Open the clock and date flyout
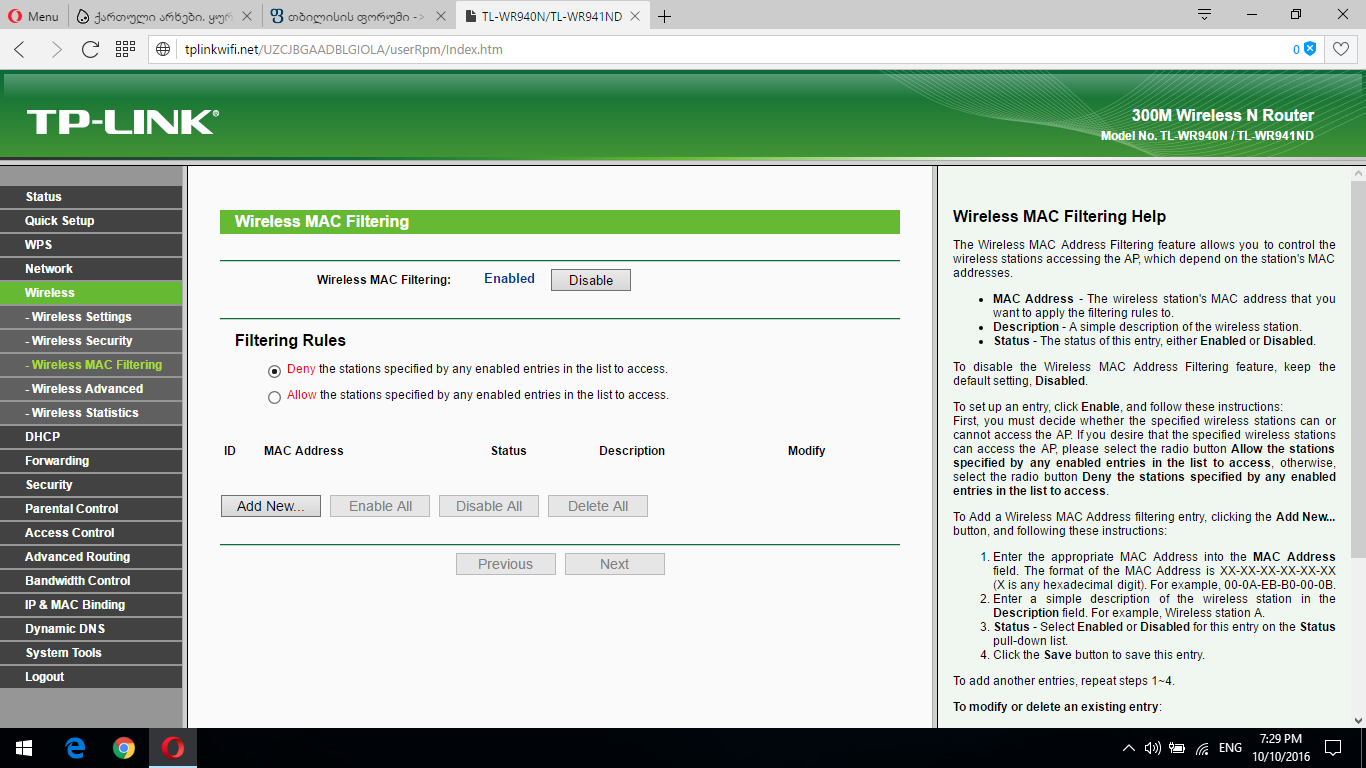Screen dimensions: 1366x768 pos(1280,748)
